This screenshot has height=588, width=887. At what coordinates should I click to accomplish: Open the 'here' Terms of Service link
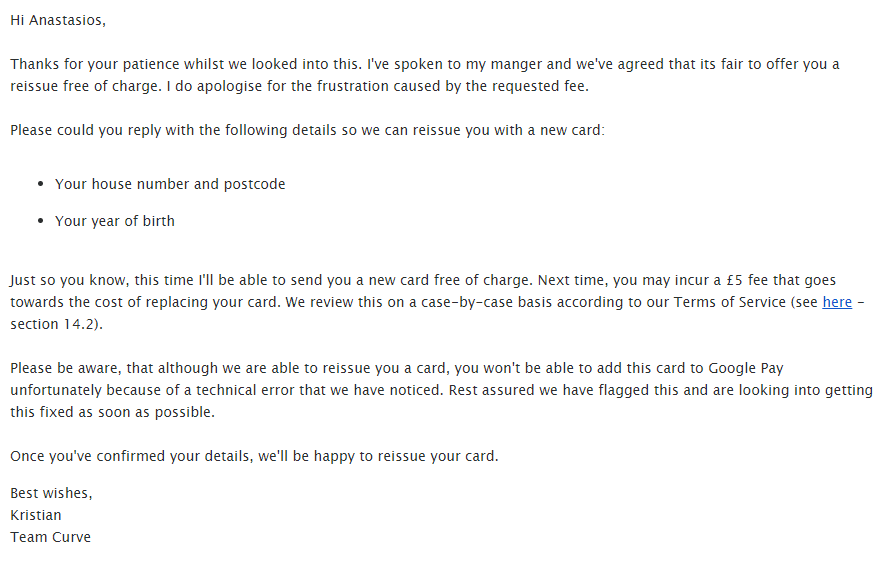pyautogui.click(x=836, y=302)
